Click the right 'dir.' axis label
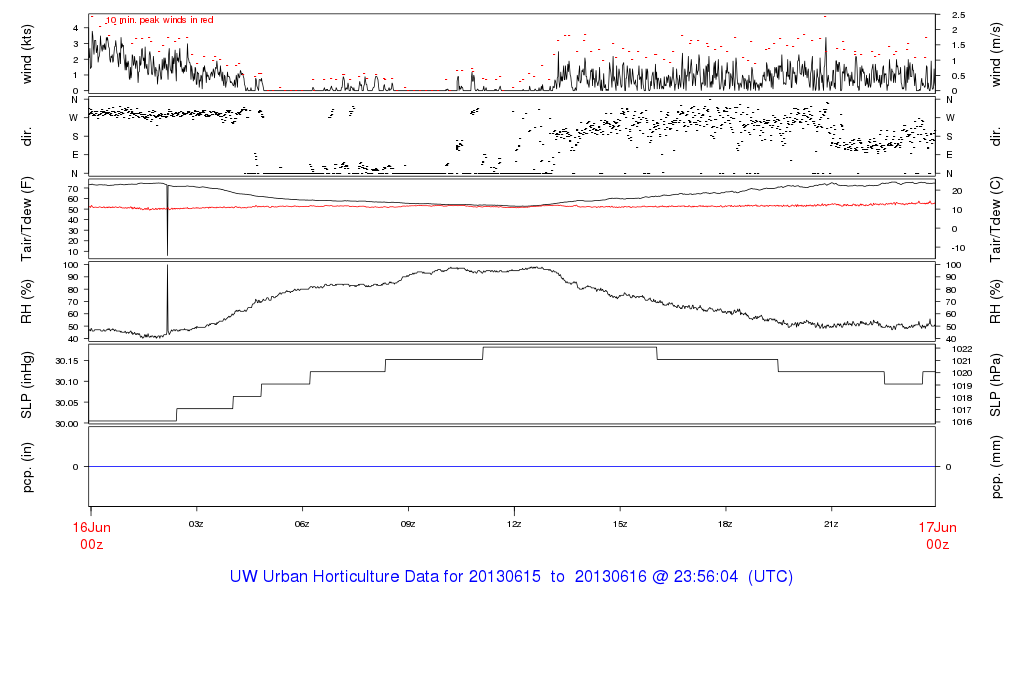This screenshot has height=700, width=1024. (x=995, y=137)
